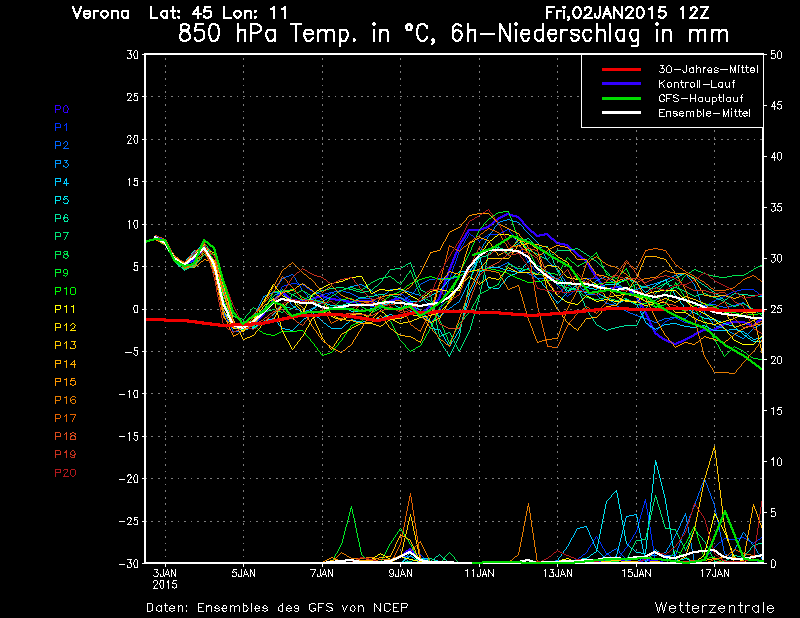Screen dimensions: 800x618
Task: Click the P18 ensemble member label
Action: point(65,436)
